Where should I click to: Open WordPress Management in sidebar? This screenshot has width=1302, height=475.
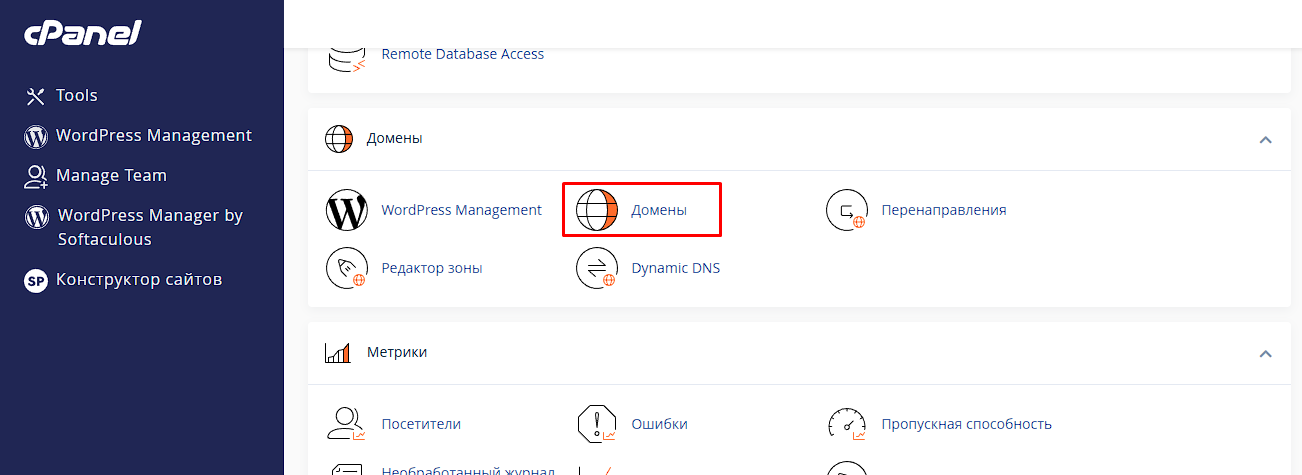(154, 136)
